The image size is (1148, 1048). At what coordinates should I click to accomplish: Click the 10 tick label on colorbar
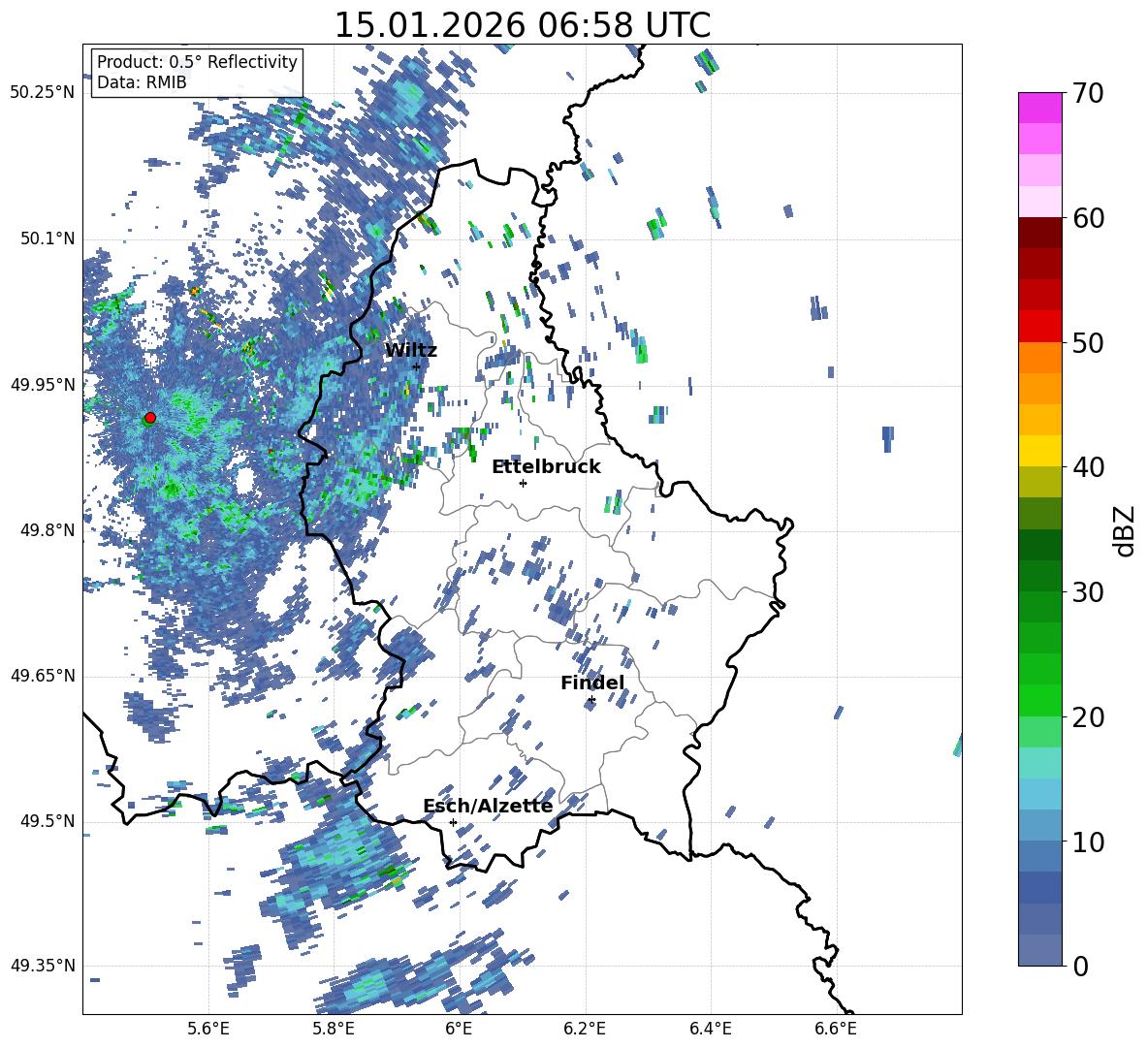coord(1087,842)
